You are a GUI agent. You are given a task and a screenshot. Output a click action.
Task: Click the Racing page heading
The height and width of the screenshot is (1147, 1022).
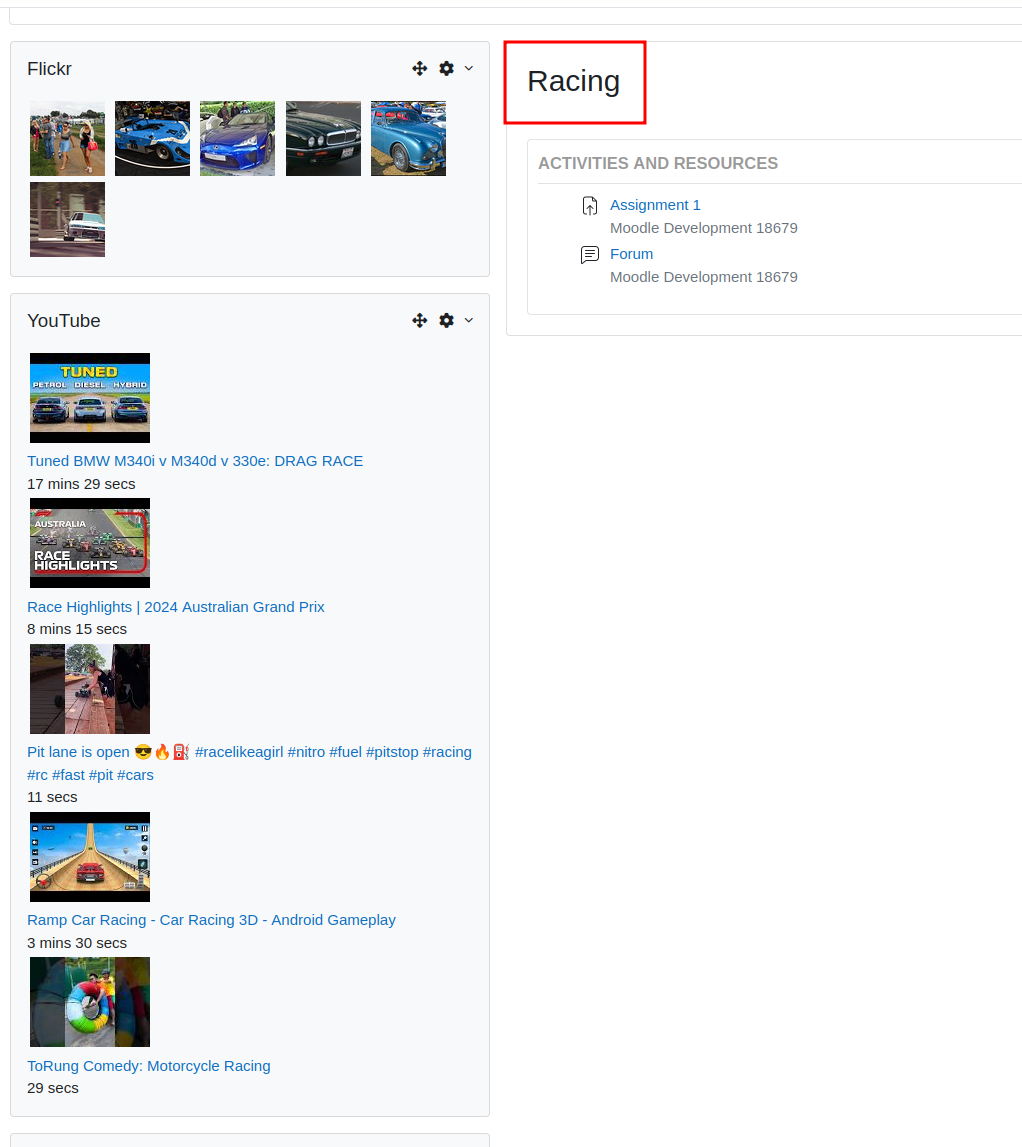coord(574,81)
